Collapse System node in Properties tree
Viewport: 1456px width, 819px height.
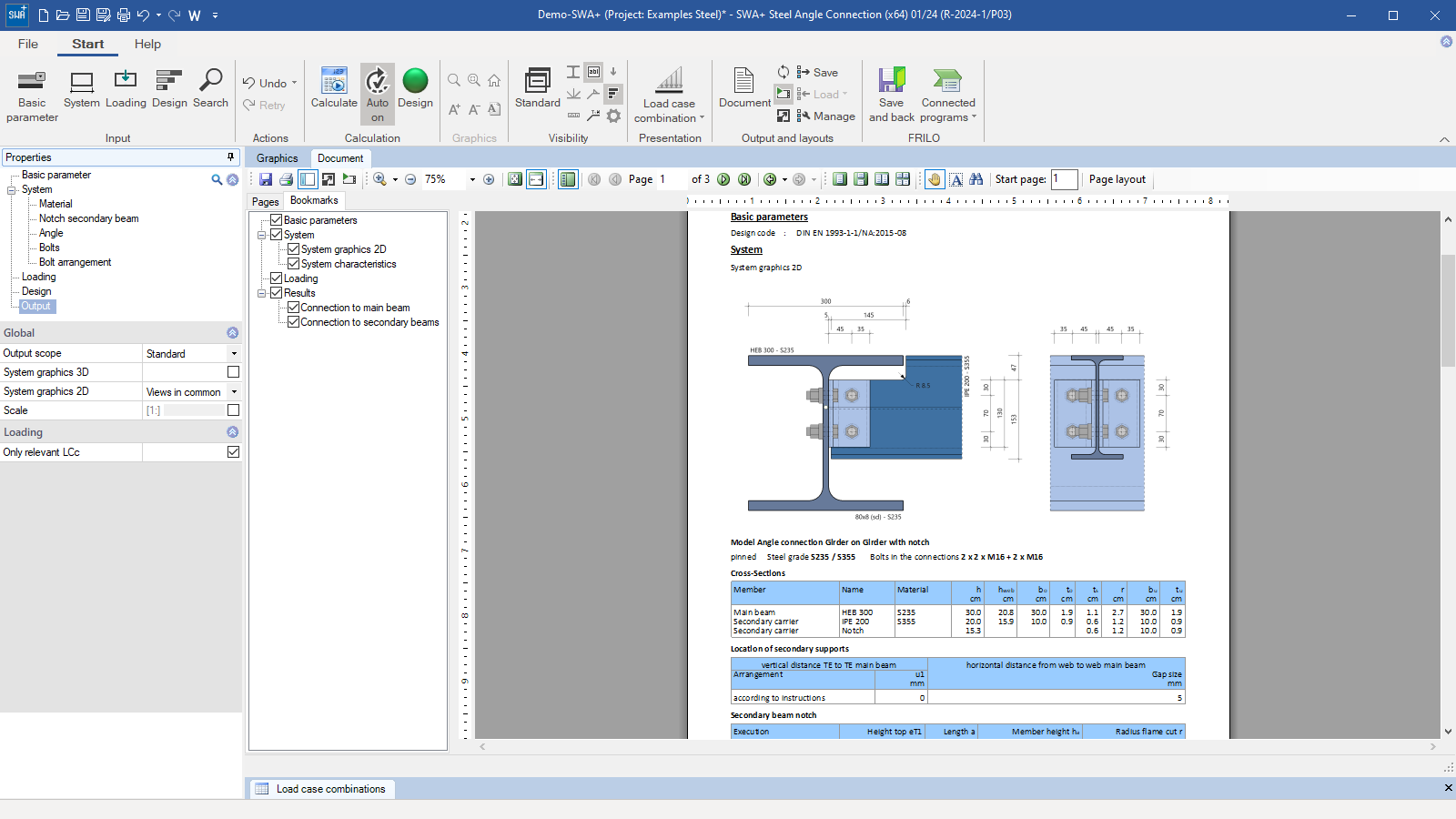click(12, 190)
